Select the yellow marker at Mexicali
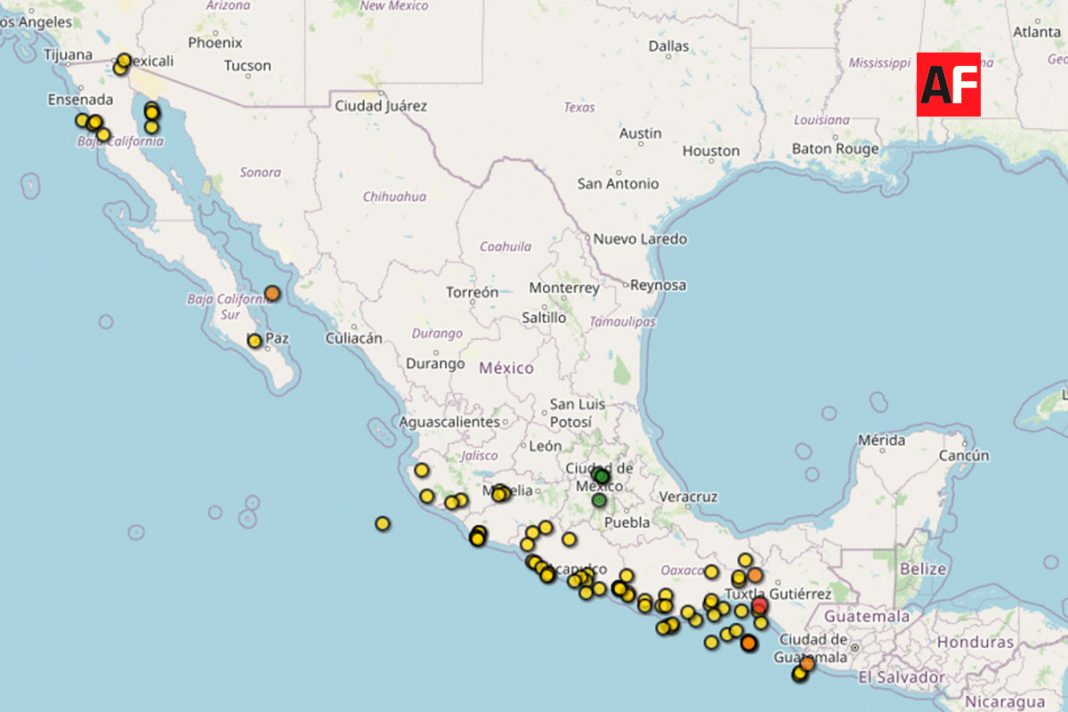 [x=124, y=61]
